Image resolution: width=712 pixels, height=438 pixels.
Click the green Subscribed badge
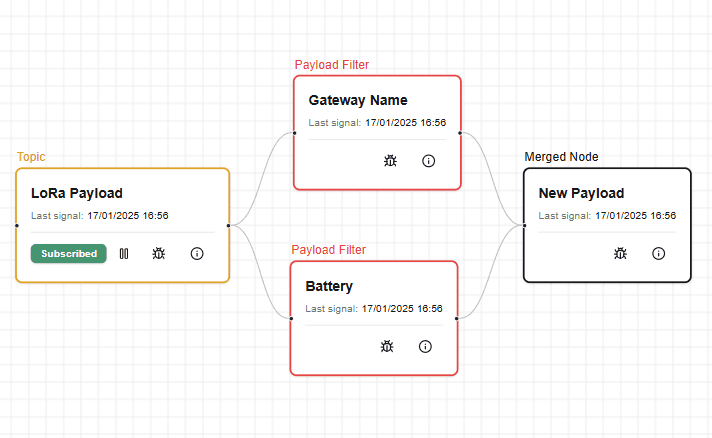pos(69,253)
